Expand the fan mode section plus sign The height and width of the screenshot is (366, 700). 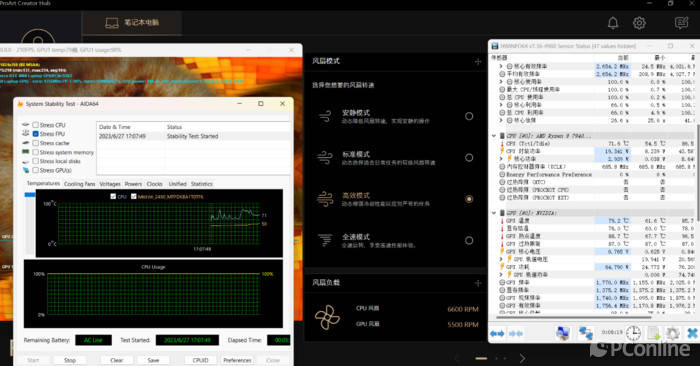click(x=478, y=62)
